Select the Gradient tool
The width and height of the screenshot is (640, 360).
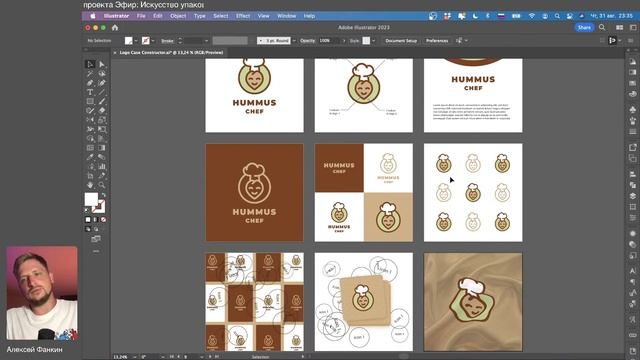pyautogui.click(x=102, y=148)
